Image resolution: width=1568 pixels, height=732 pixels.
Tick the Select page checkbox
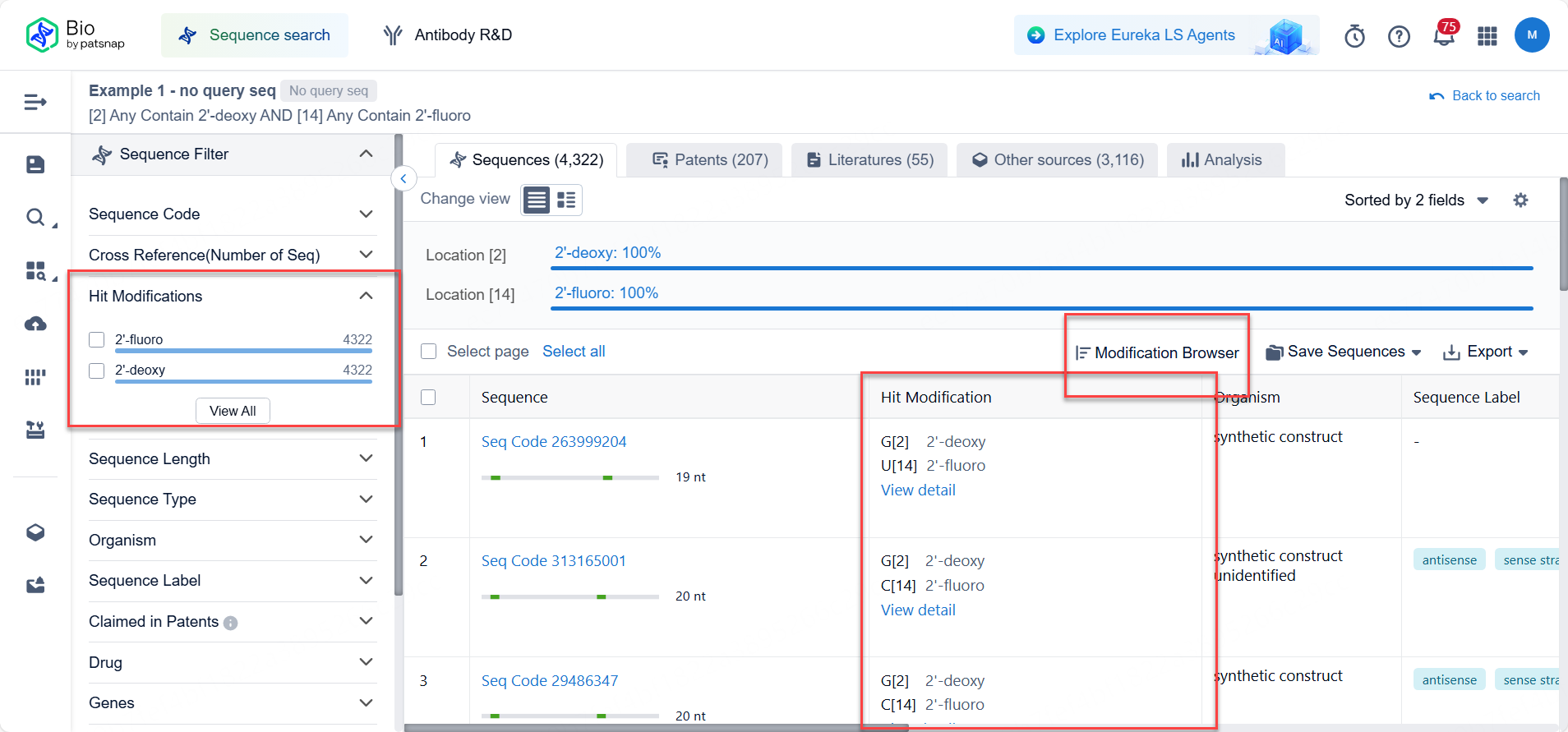pyautogui.click(x=428, y=352)
